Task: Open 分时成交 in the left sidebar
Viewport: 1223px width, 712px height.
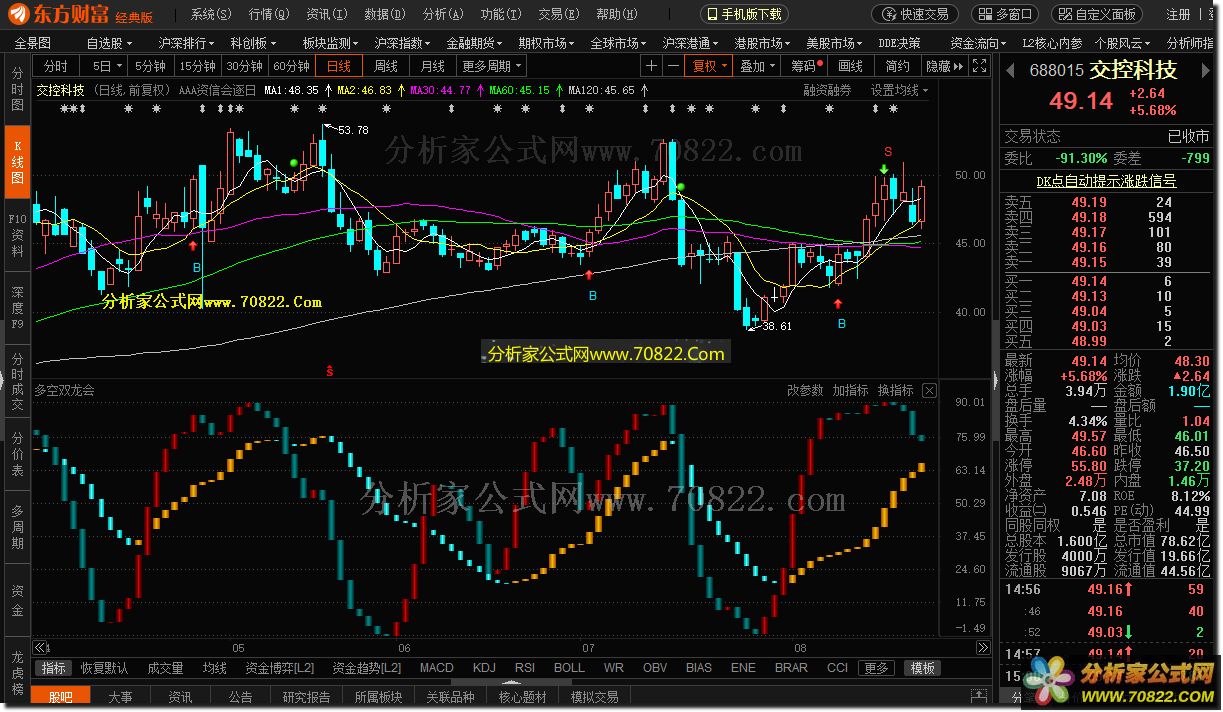Action: point(17,381)
